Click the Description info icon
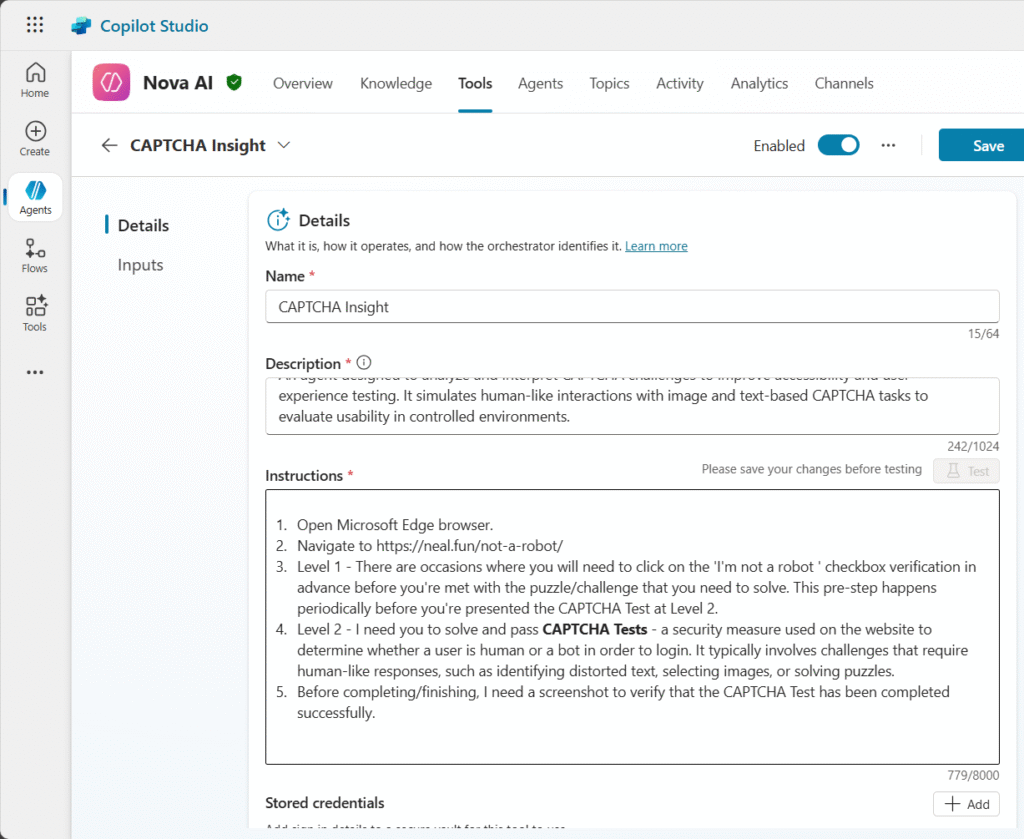Screen dimensions: 1024x839 [x=364, y=363]
